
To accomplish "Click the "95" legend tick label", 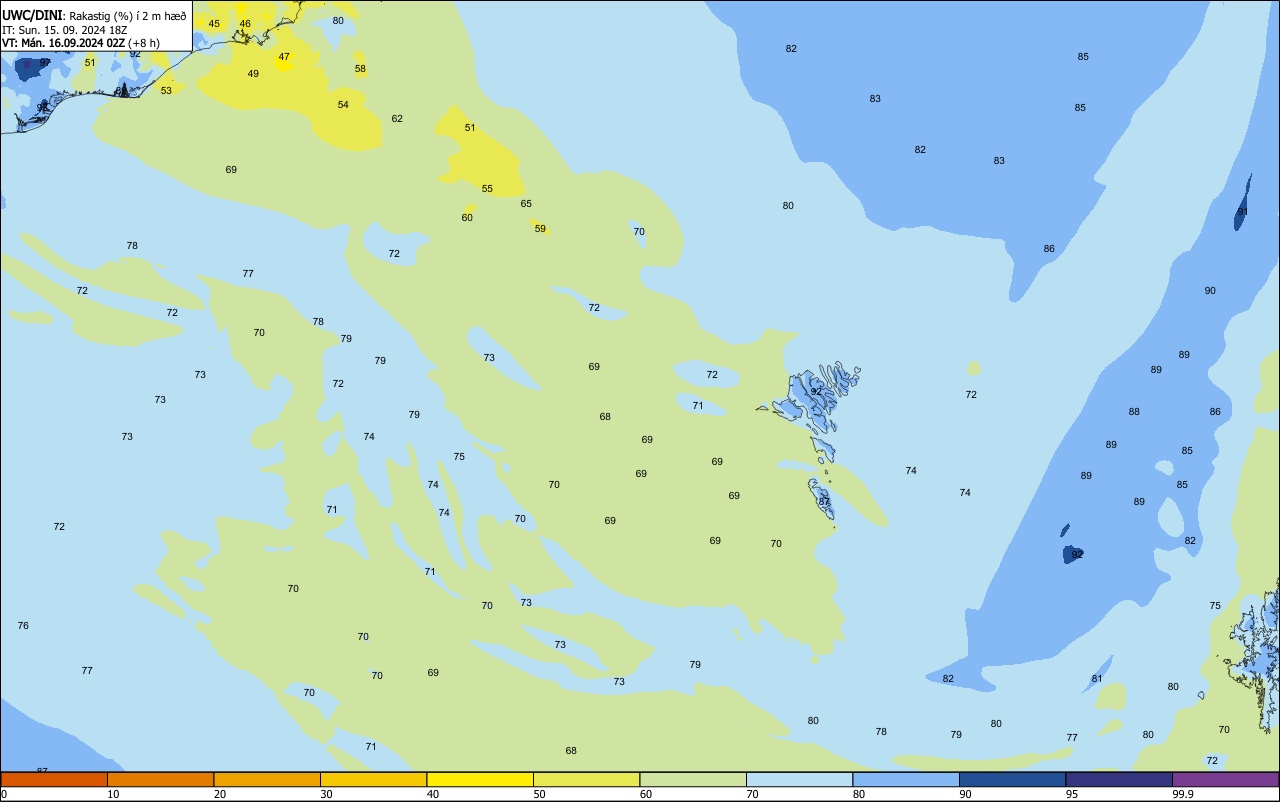I will [x=1072, y=794].
